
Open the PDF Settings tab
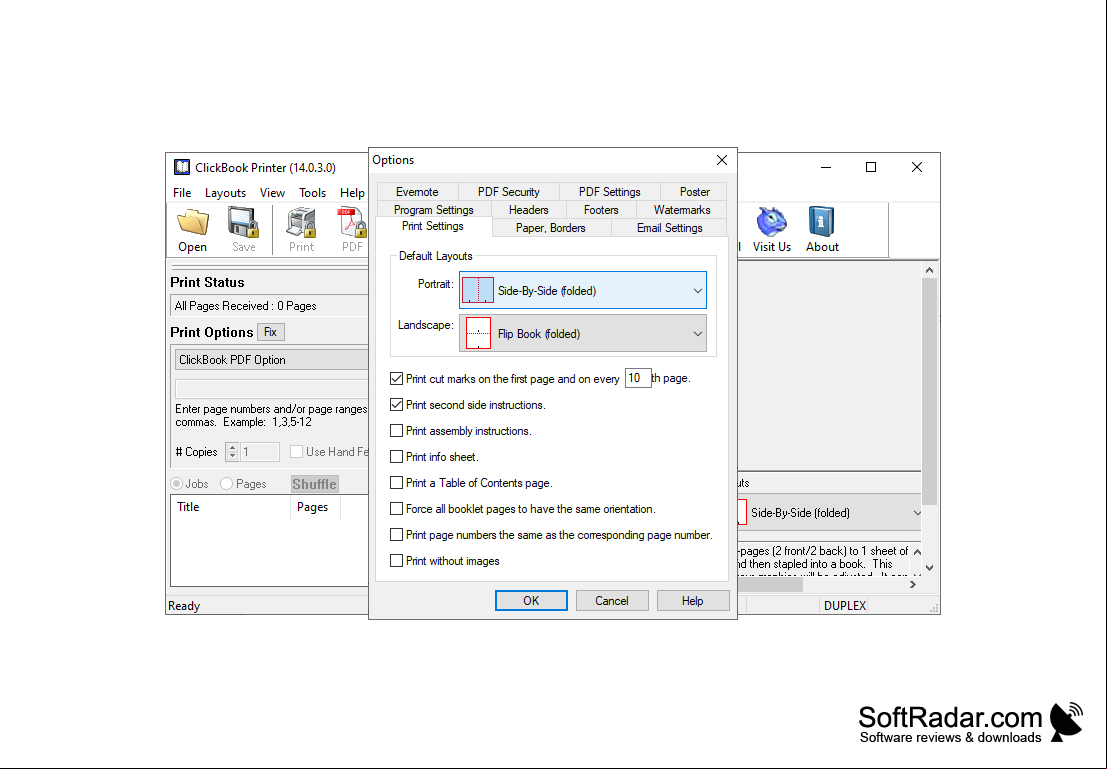609,191
